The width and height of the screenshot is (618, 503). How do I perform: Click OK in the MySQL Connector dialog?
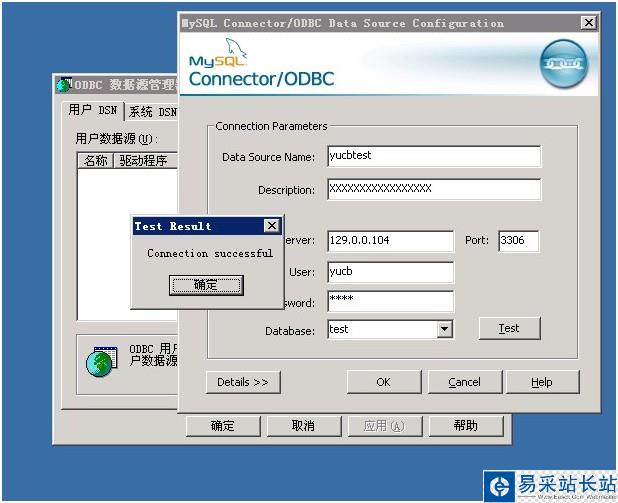coord(384,382)
